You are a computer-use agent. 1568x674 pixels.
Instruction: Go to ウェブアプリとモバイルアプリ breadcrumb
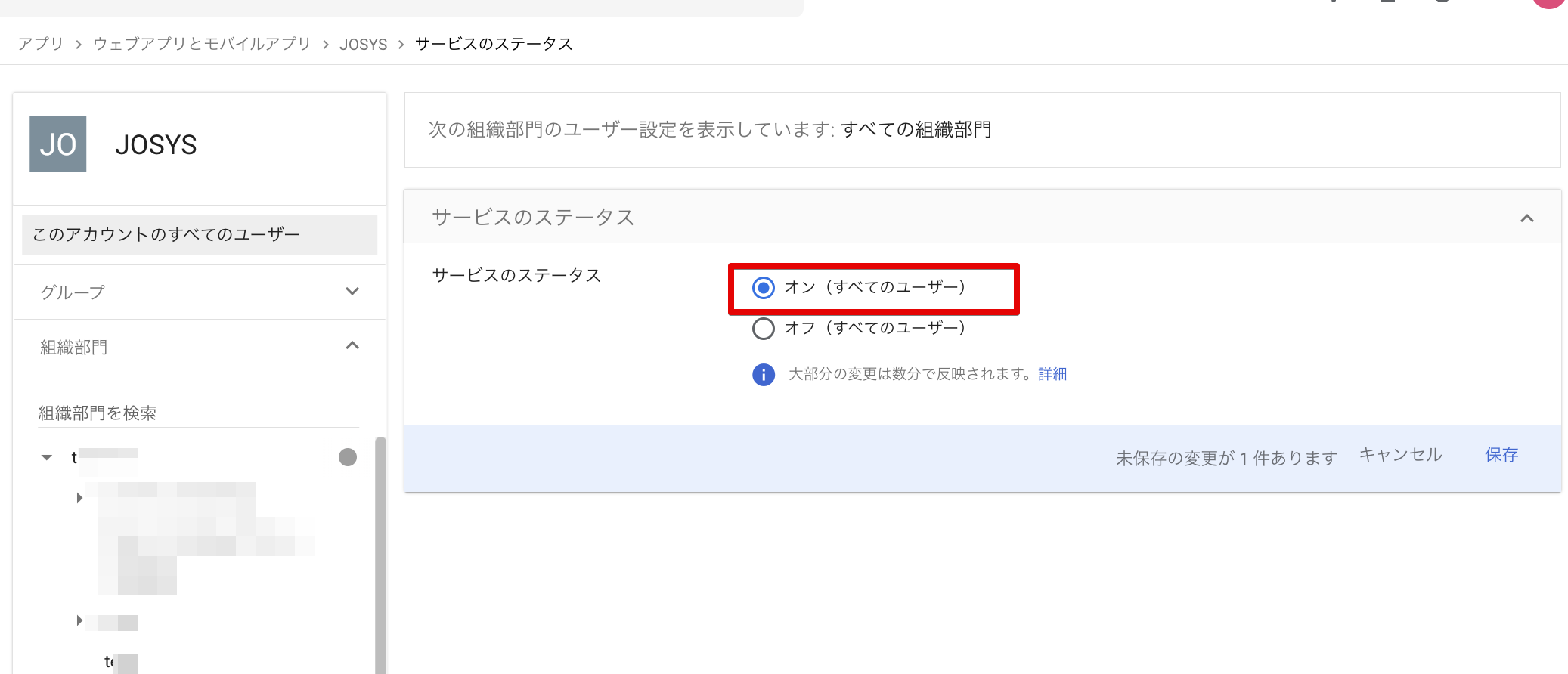[x=202, y=44]
